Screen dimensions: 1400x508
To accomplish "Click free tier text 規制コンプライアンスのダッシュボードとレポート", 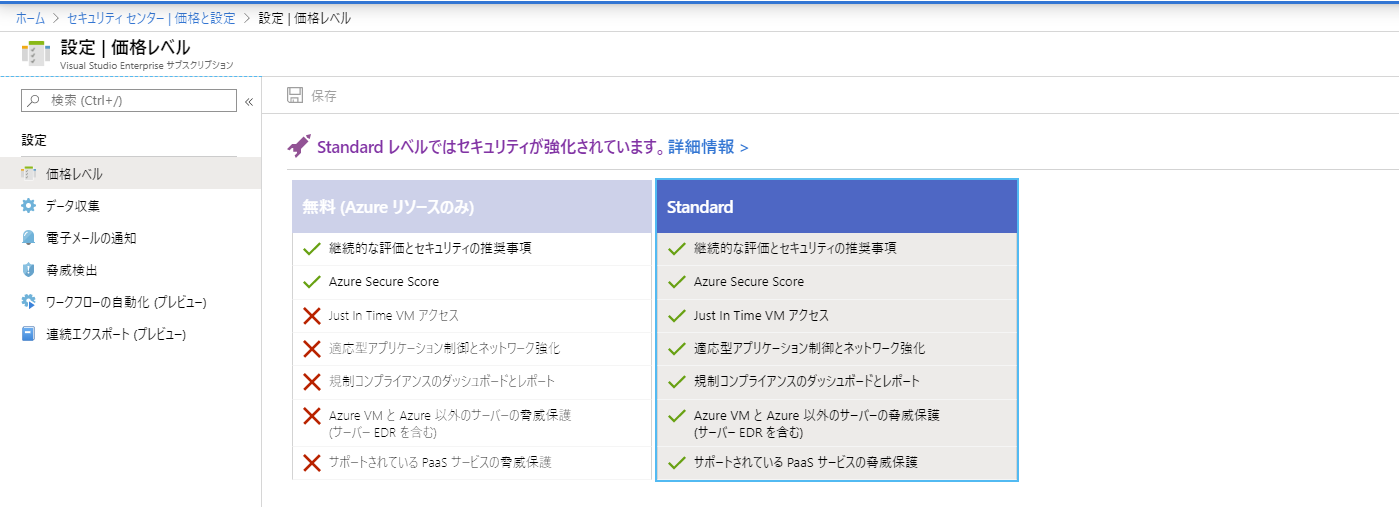I will pos(442,381).
